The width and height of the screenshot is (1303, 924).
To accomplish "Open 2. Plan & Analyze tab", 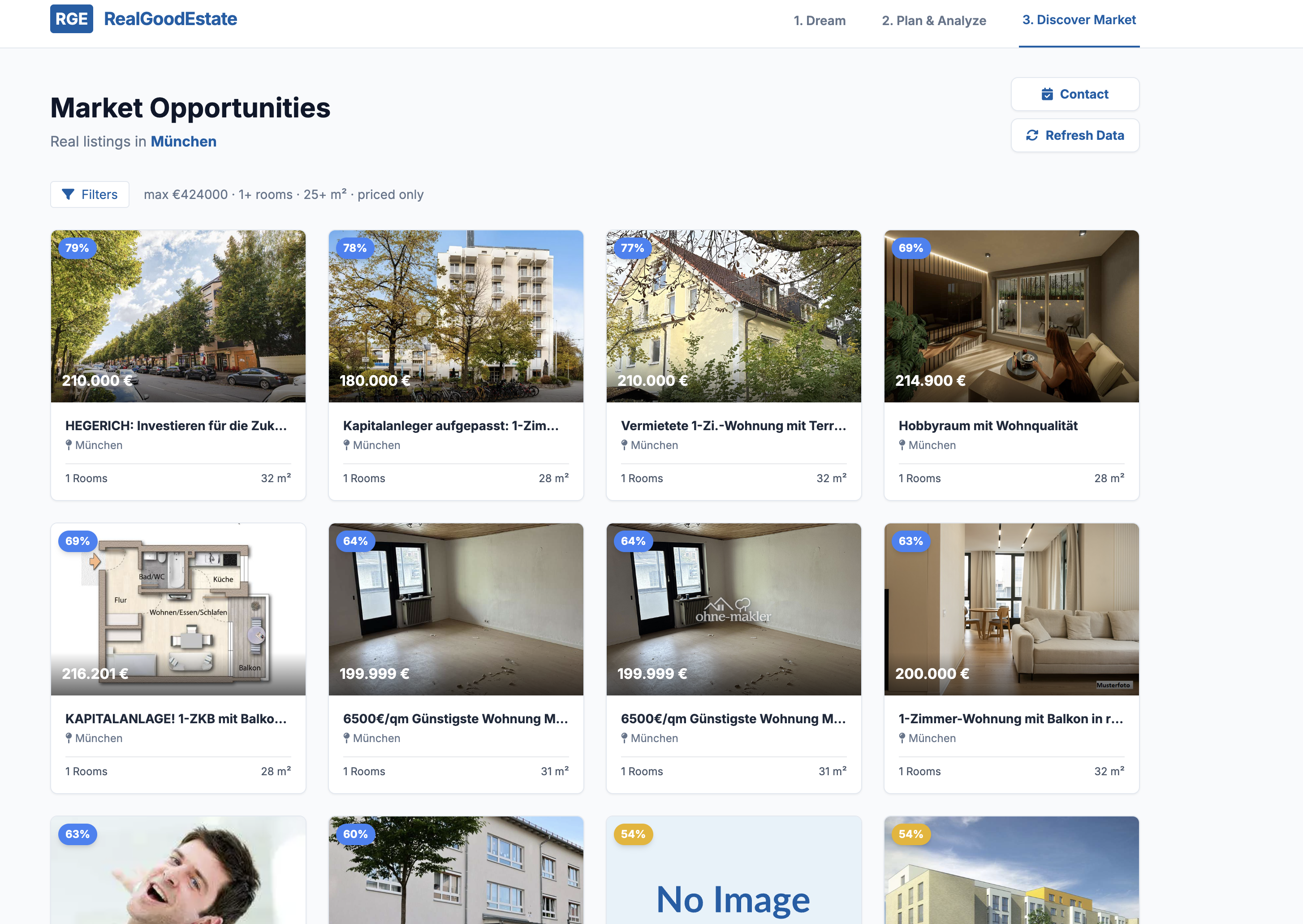I will tap(933, 21).
